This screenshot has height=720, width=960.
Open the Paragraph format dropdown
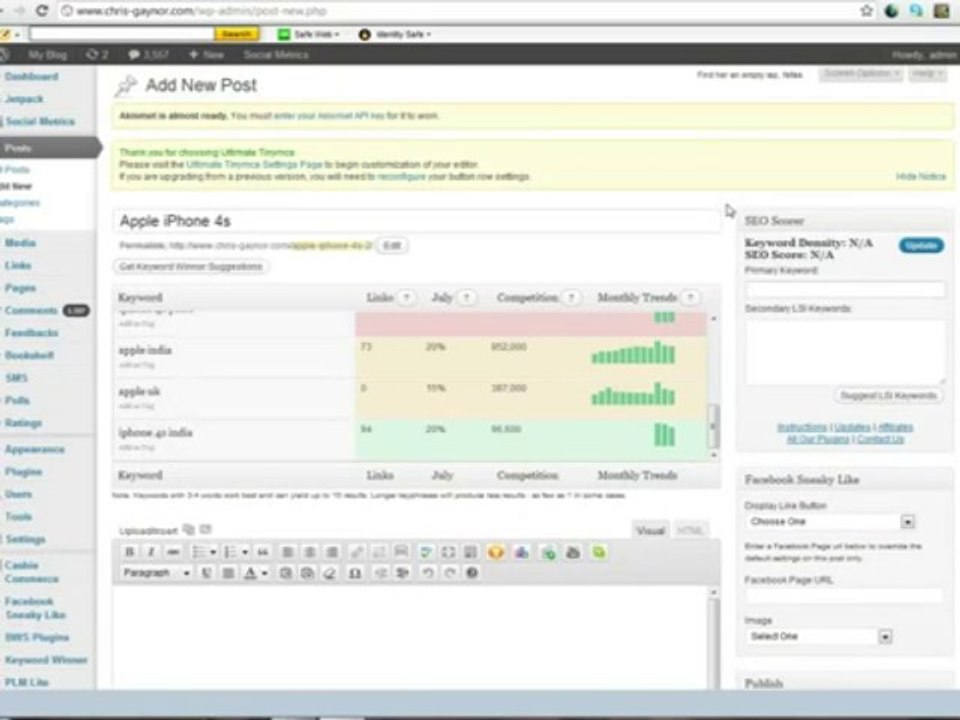156,573
